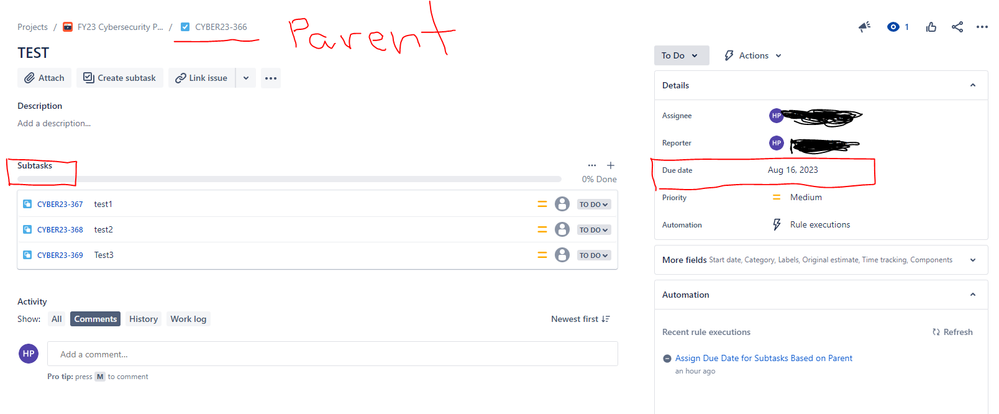Expand the More fields section
The height and width of the screenshot is (414, 999).
coord(973,260)
